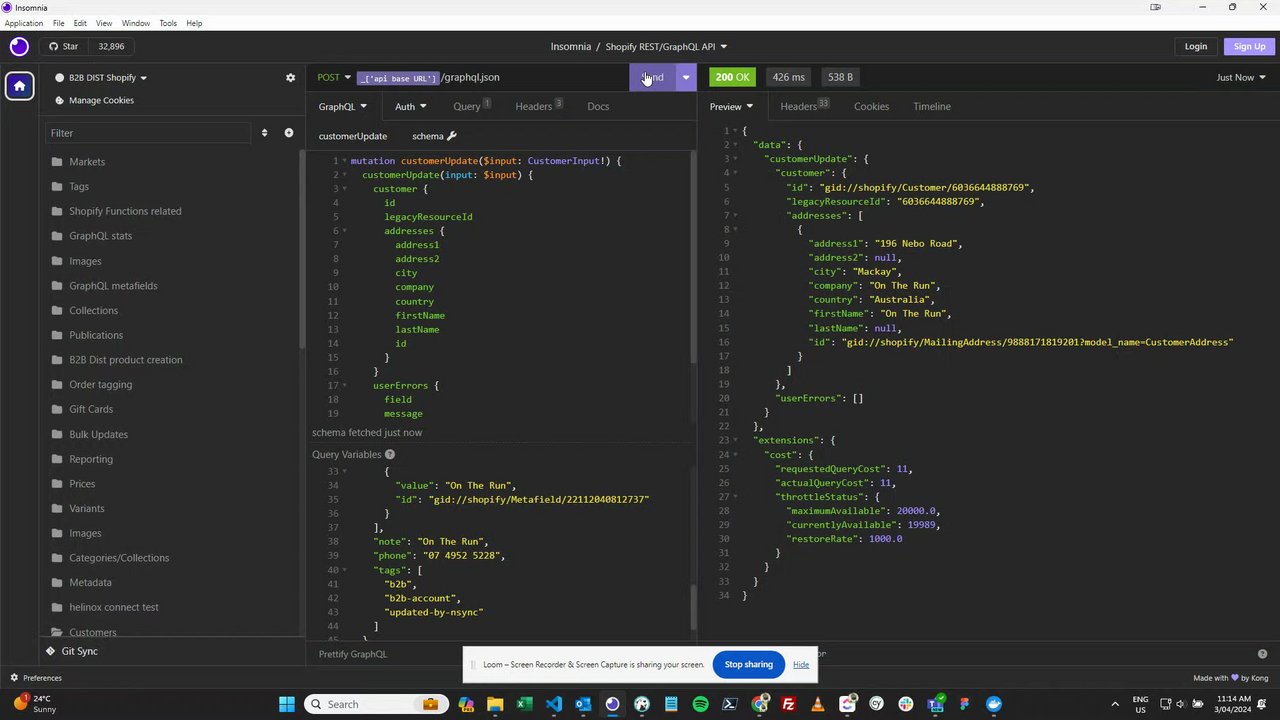This screenshot has height=720, width=1280.
Task: Open Excel from the taskbar
Action: click(524, 704)
